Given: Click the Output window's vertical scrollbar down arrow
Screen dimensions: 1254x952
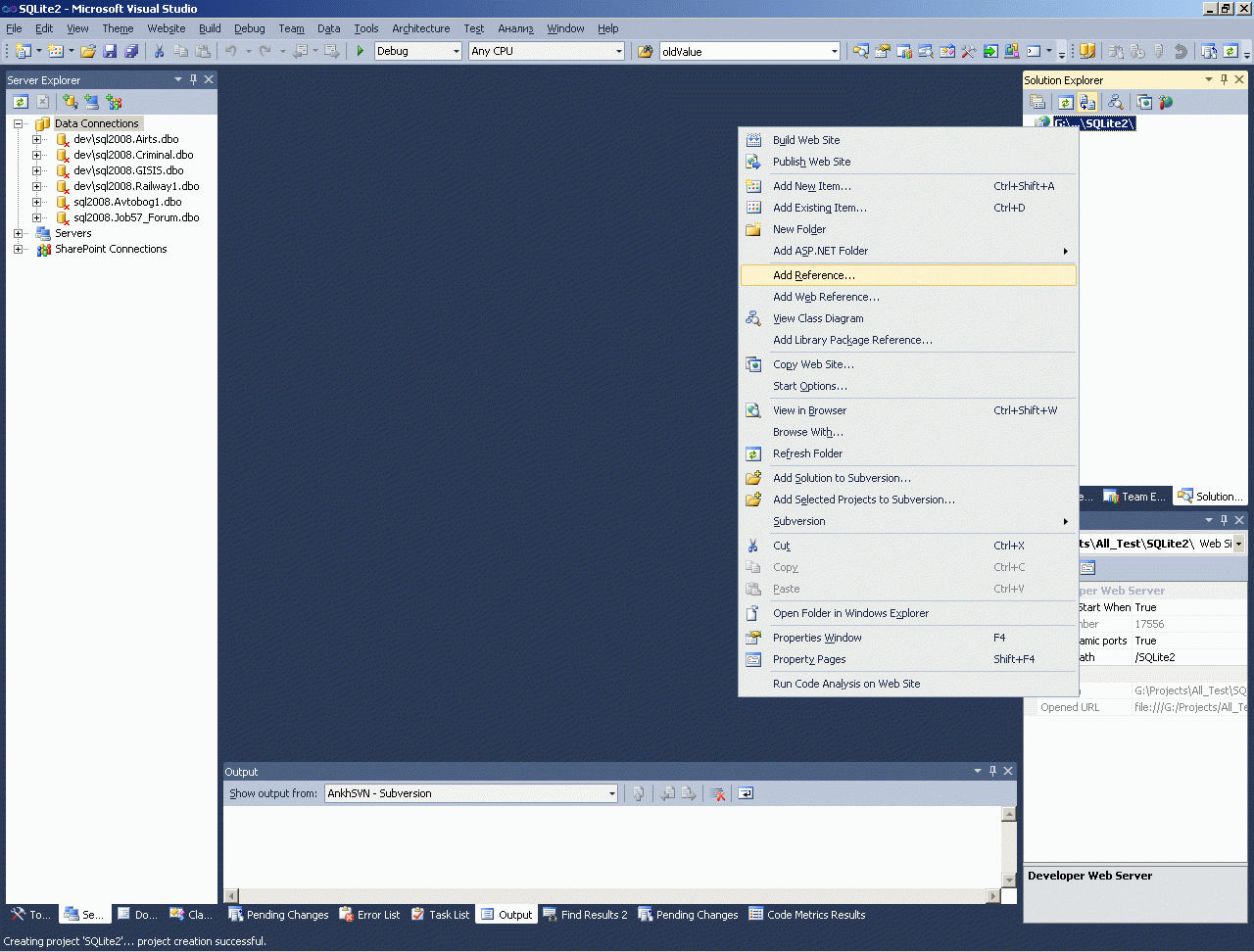Looking at the screenshot, I should 1009,881.
